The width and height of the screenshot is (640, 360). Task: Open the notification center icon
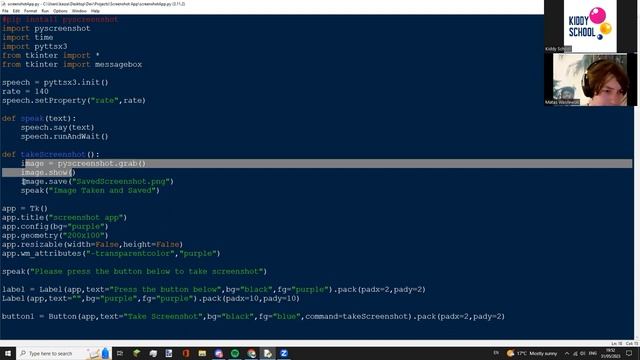(x=629, y=353)
